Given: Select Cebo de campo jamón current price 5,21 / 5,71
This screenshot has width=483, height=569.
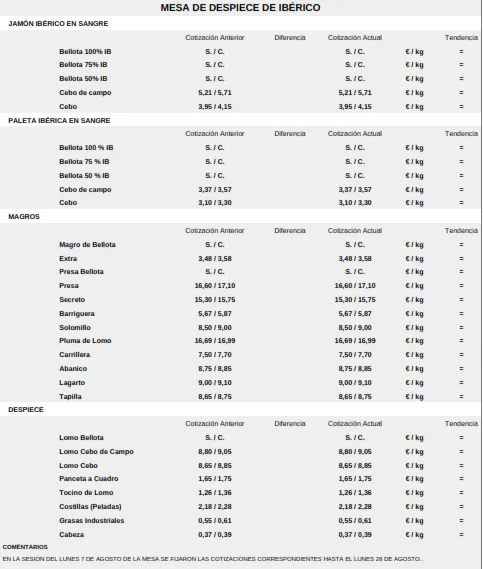Looking at the screenshot, I should click(x=355, y=93).
